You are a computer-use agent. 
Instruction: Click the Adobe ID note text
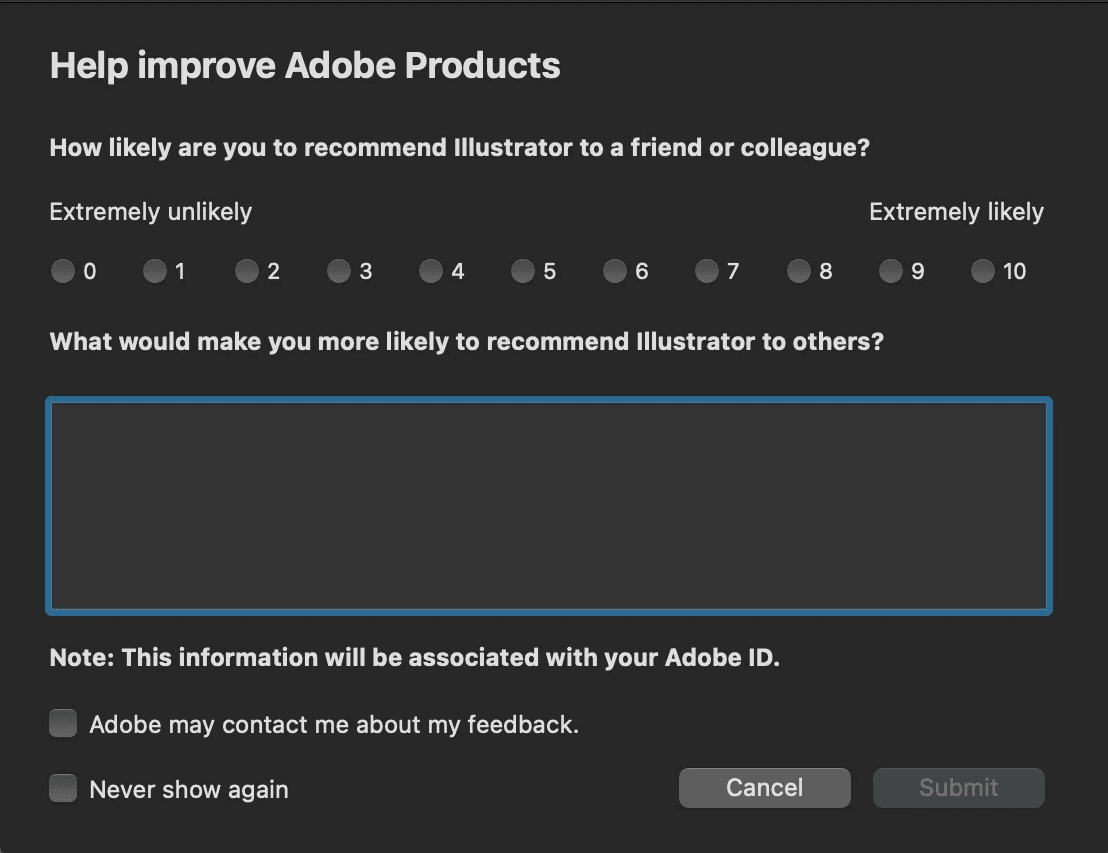click(x=415, y=658)
